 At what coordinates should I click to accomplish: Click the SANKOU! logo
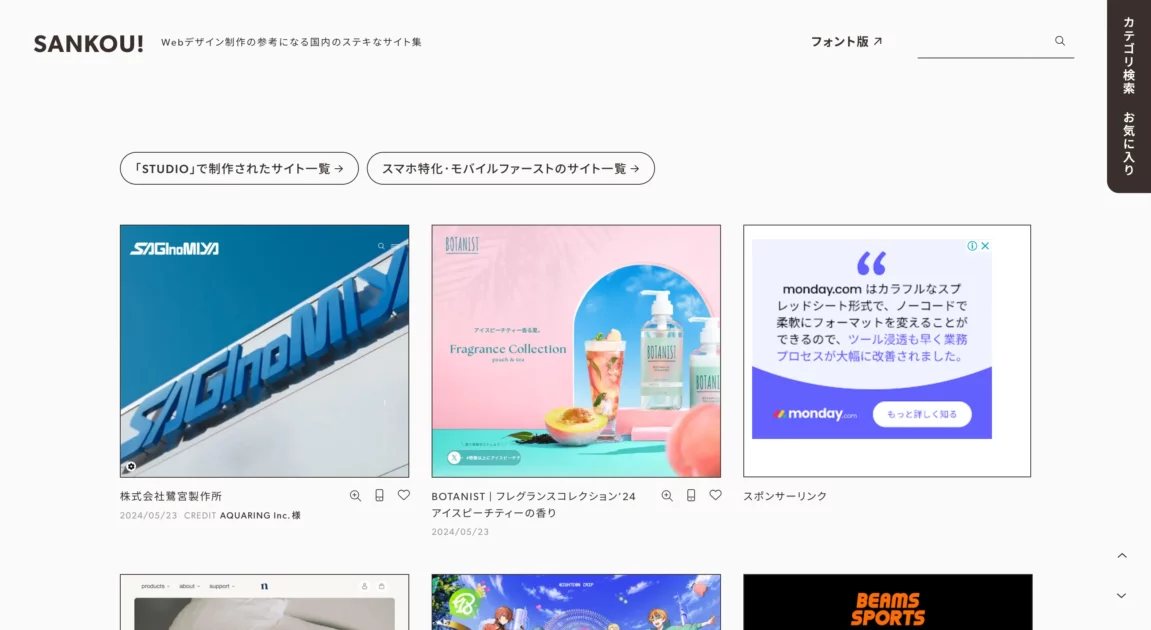click(89, 43)
